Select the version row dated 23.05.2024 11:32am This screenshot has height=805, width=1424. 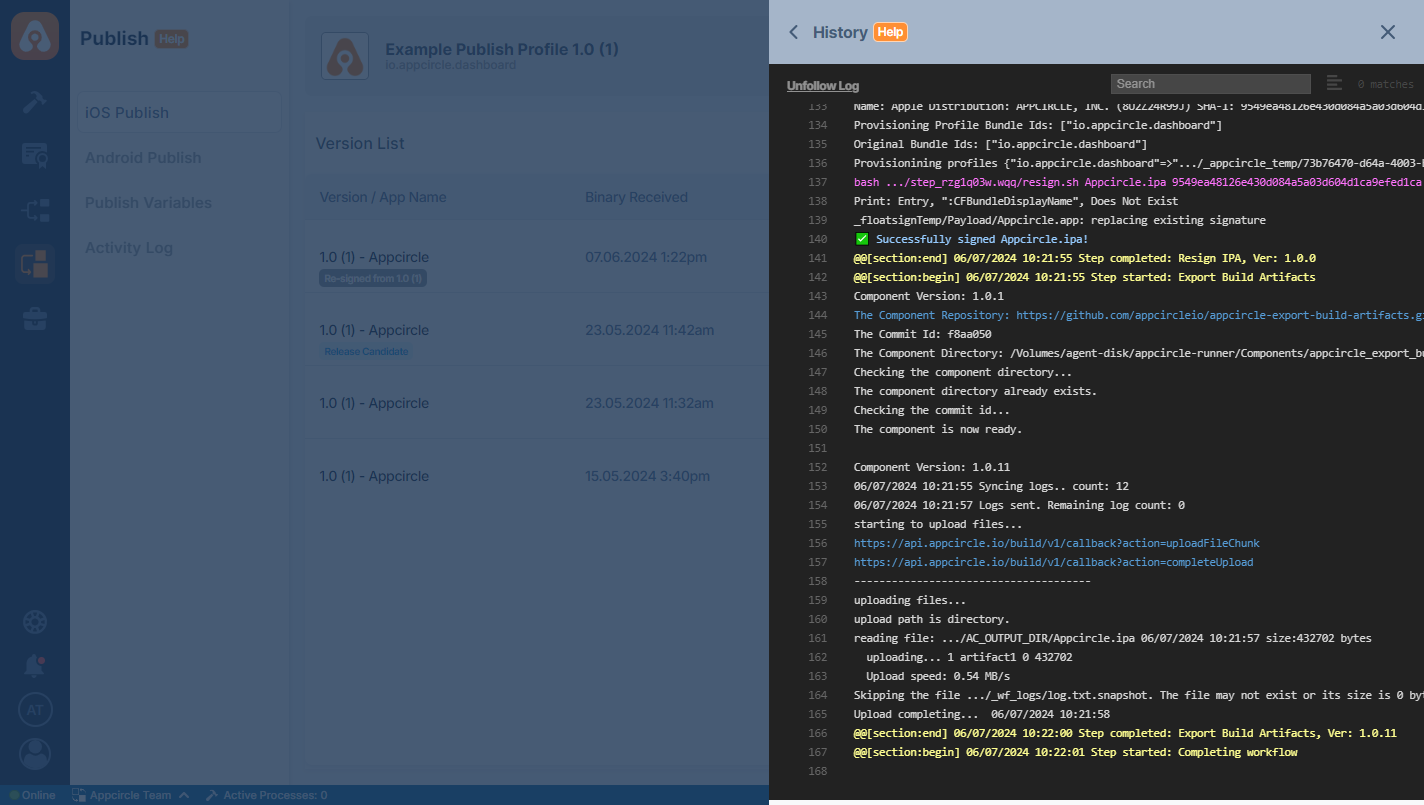point(536,404)
